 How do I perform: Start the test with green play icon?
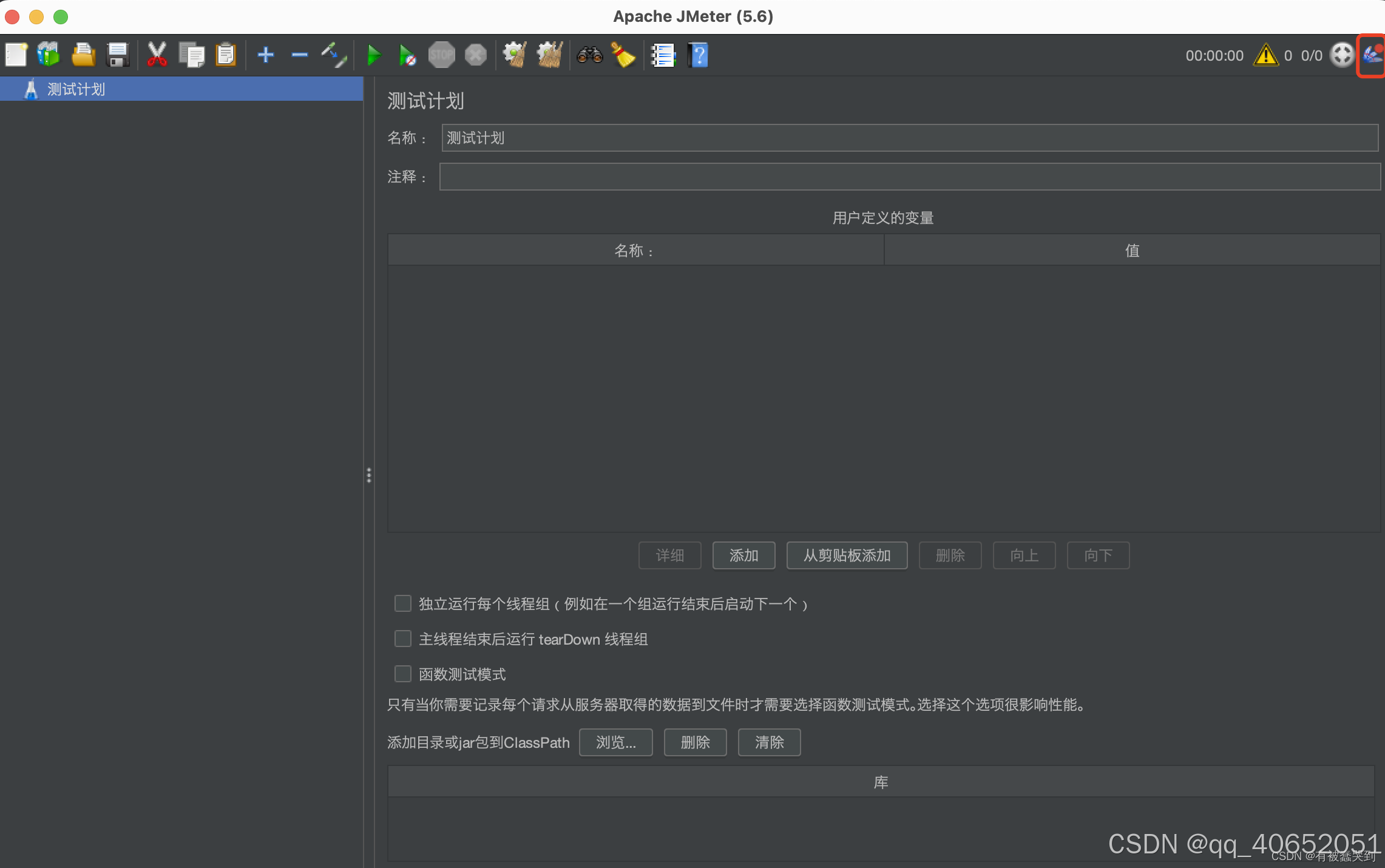coord(374,55)
